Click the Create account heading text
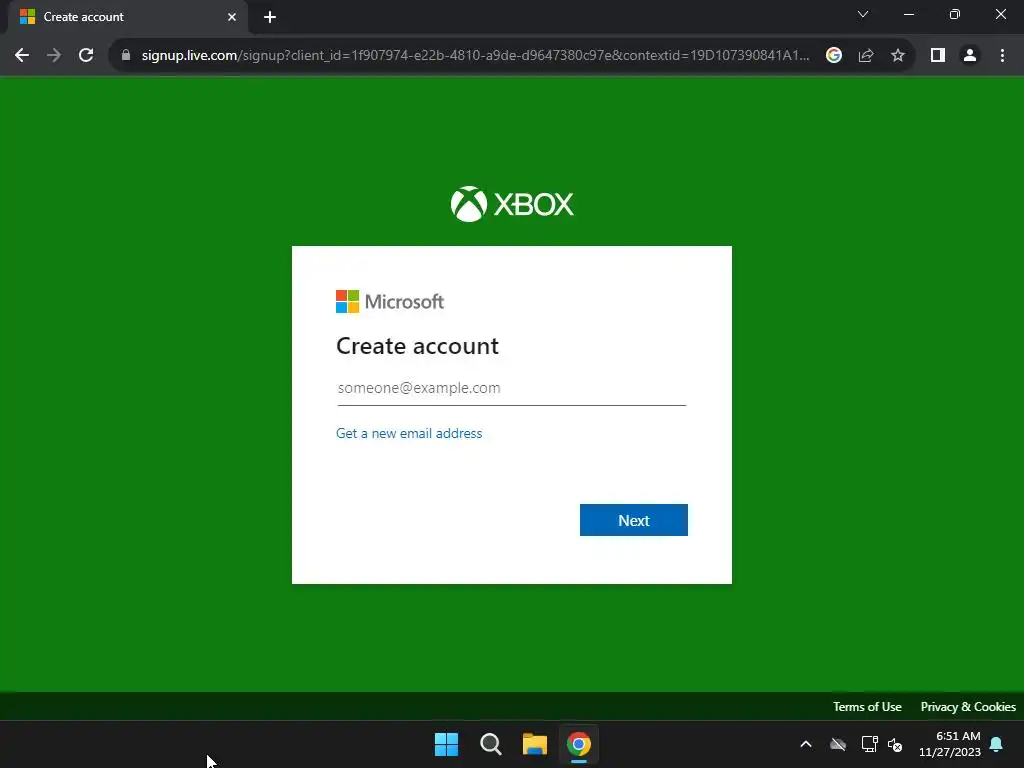This screenshot has width=1024, height=768. tap(417, 346)
